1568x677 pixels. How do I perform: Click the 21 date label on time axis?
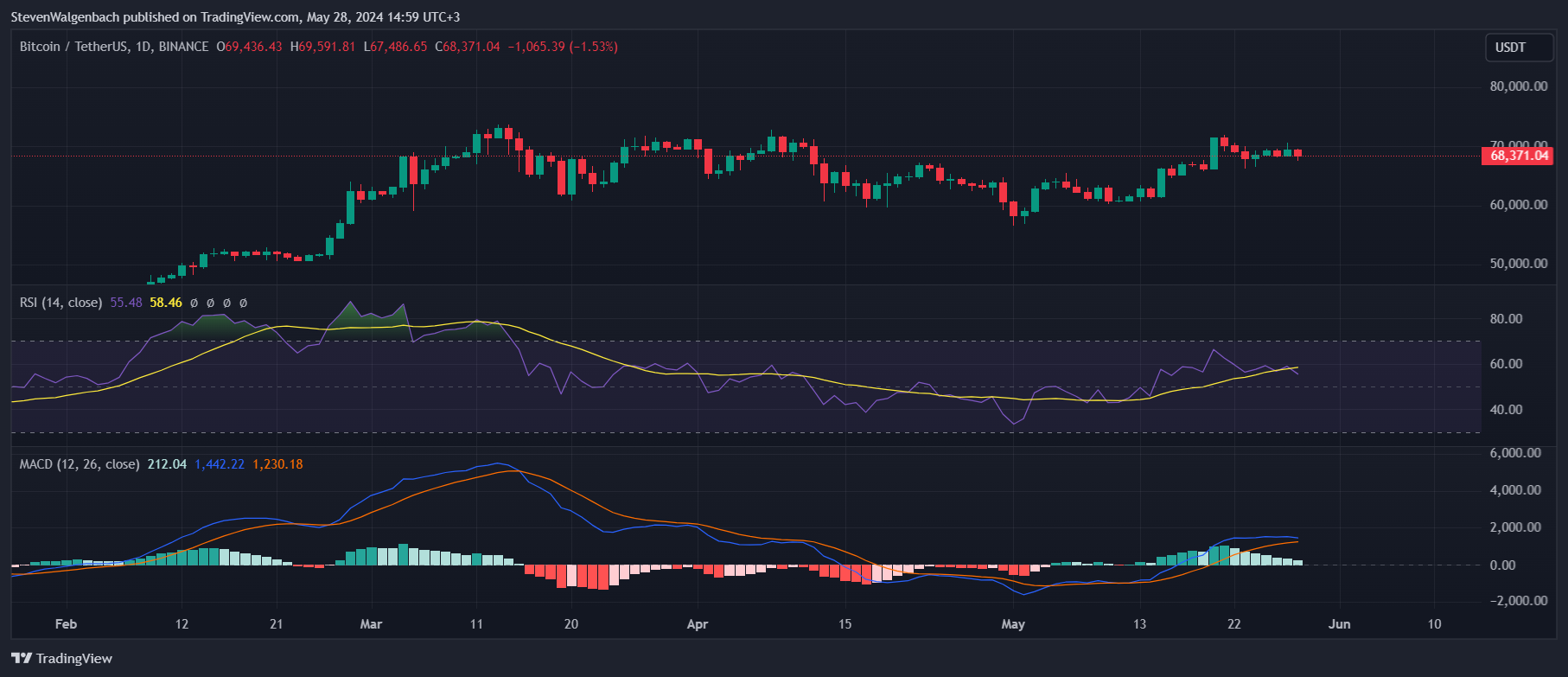(277, 624)
